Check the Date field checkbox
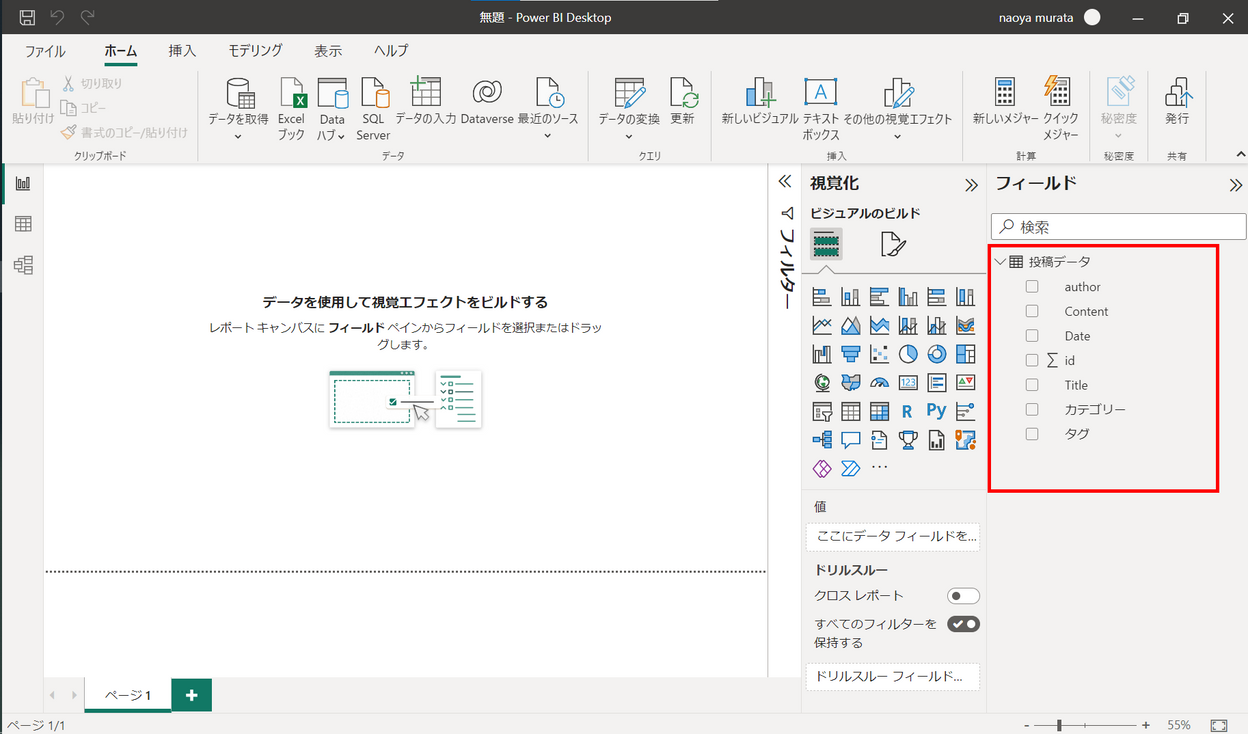Screen dimensions: 1248x734 coord(1032,336)
